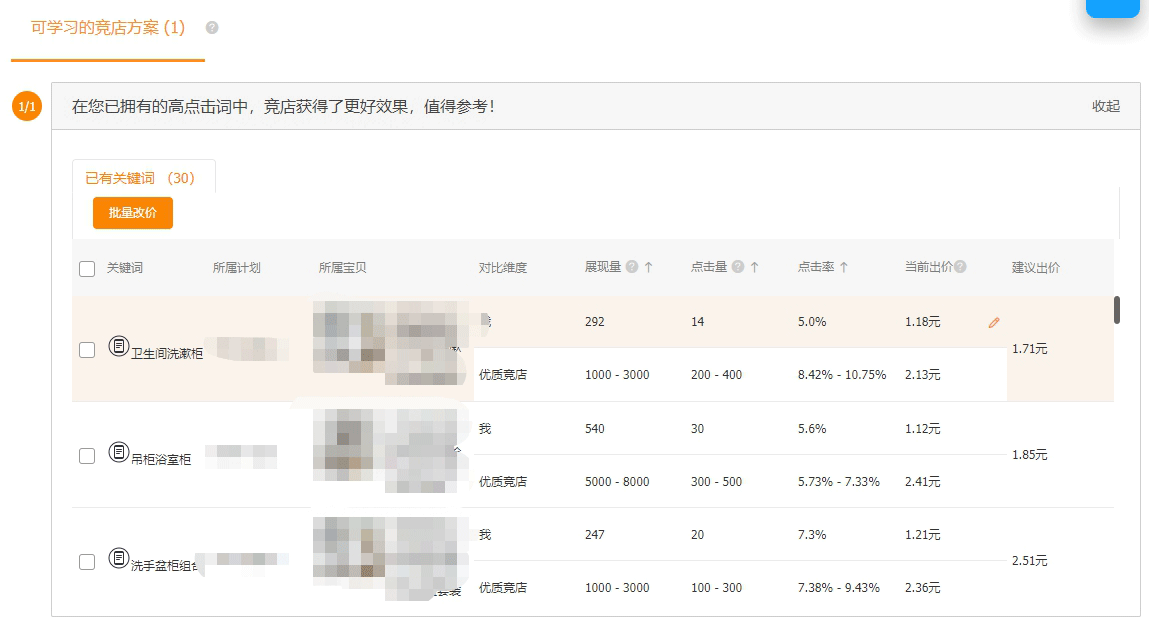
Task: Collapse the panel with 收起
Action: (x=1105, y=106)
